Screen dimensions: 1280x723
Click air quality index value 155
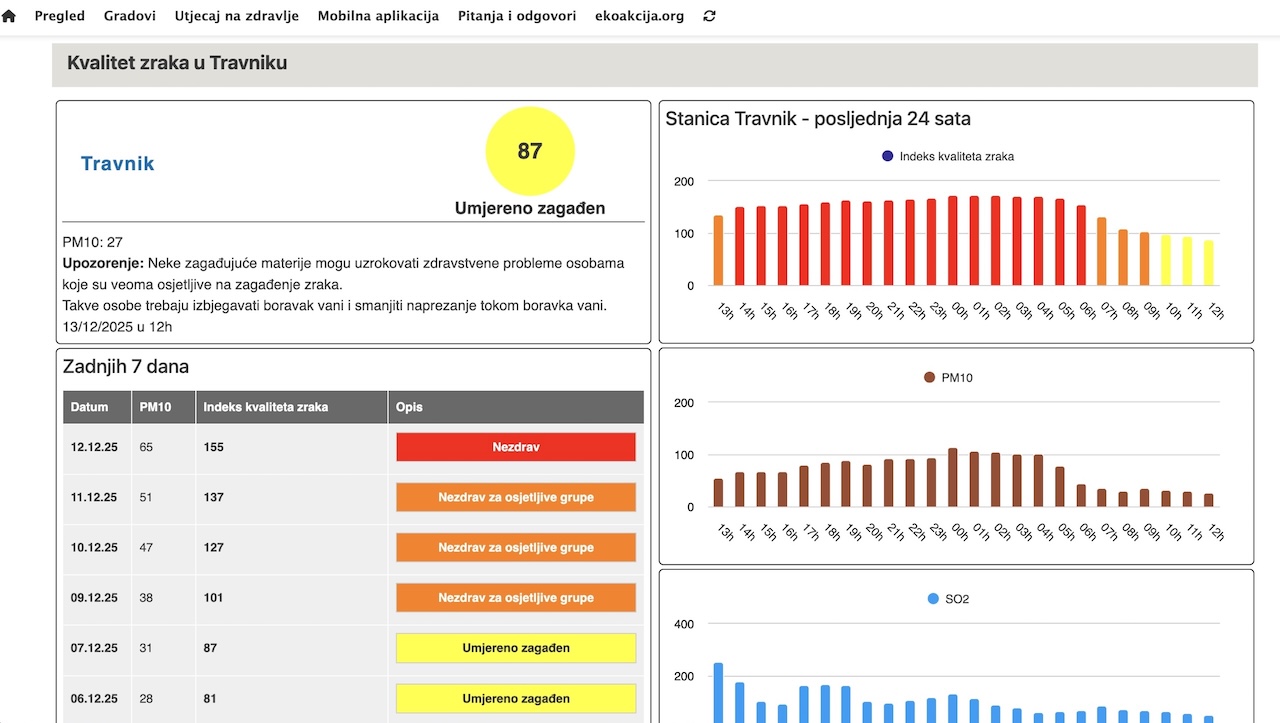pos(214,447)
